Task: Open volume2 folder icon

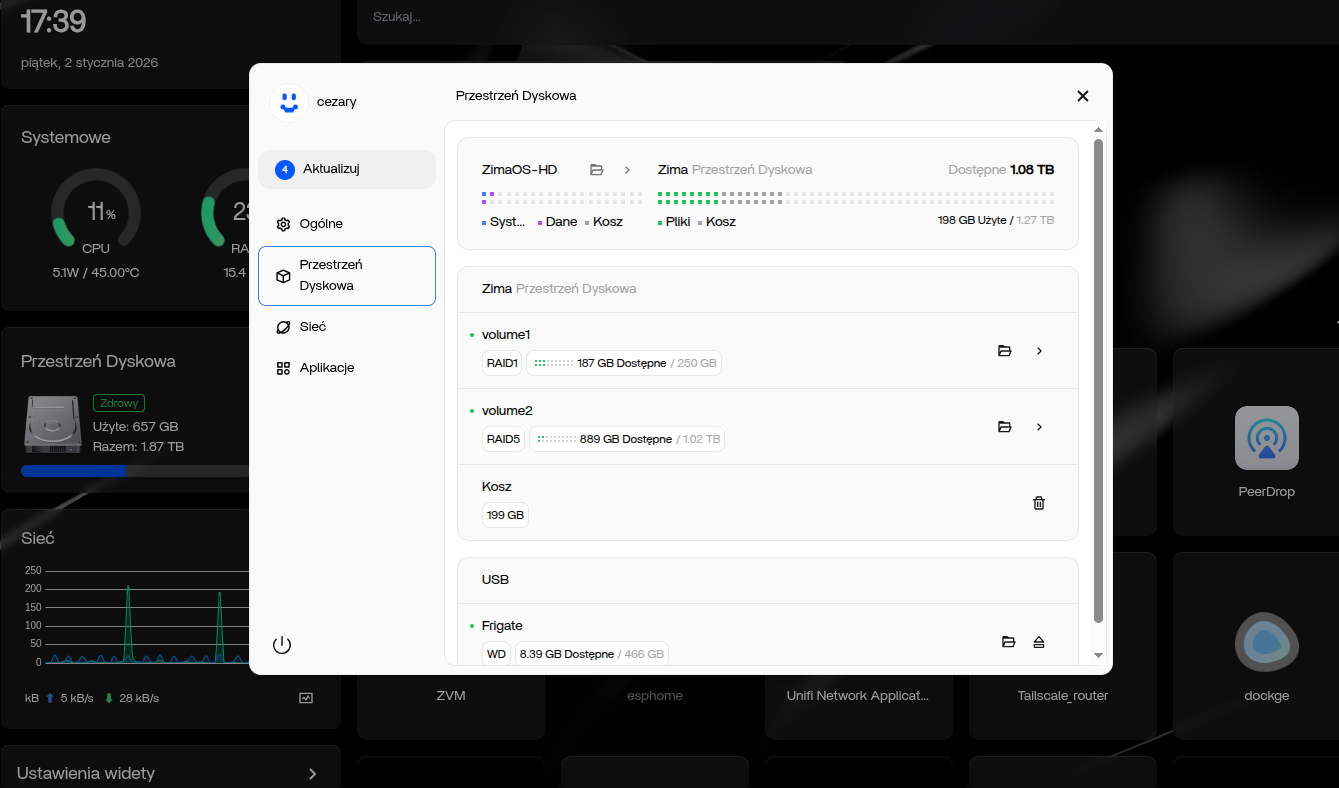Action: coord(1005,427)
